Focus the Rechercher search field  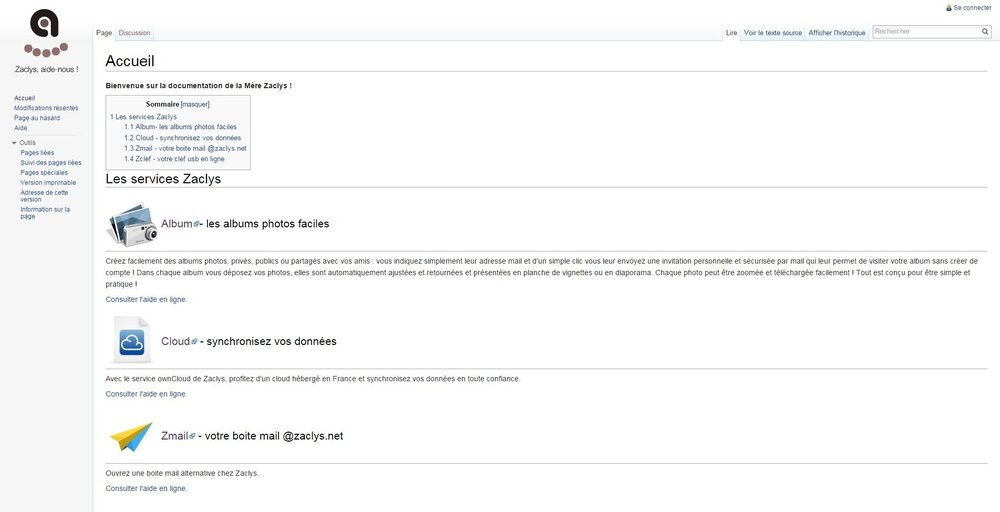click(925, 32)
